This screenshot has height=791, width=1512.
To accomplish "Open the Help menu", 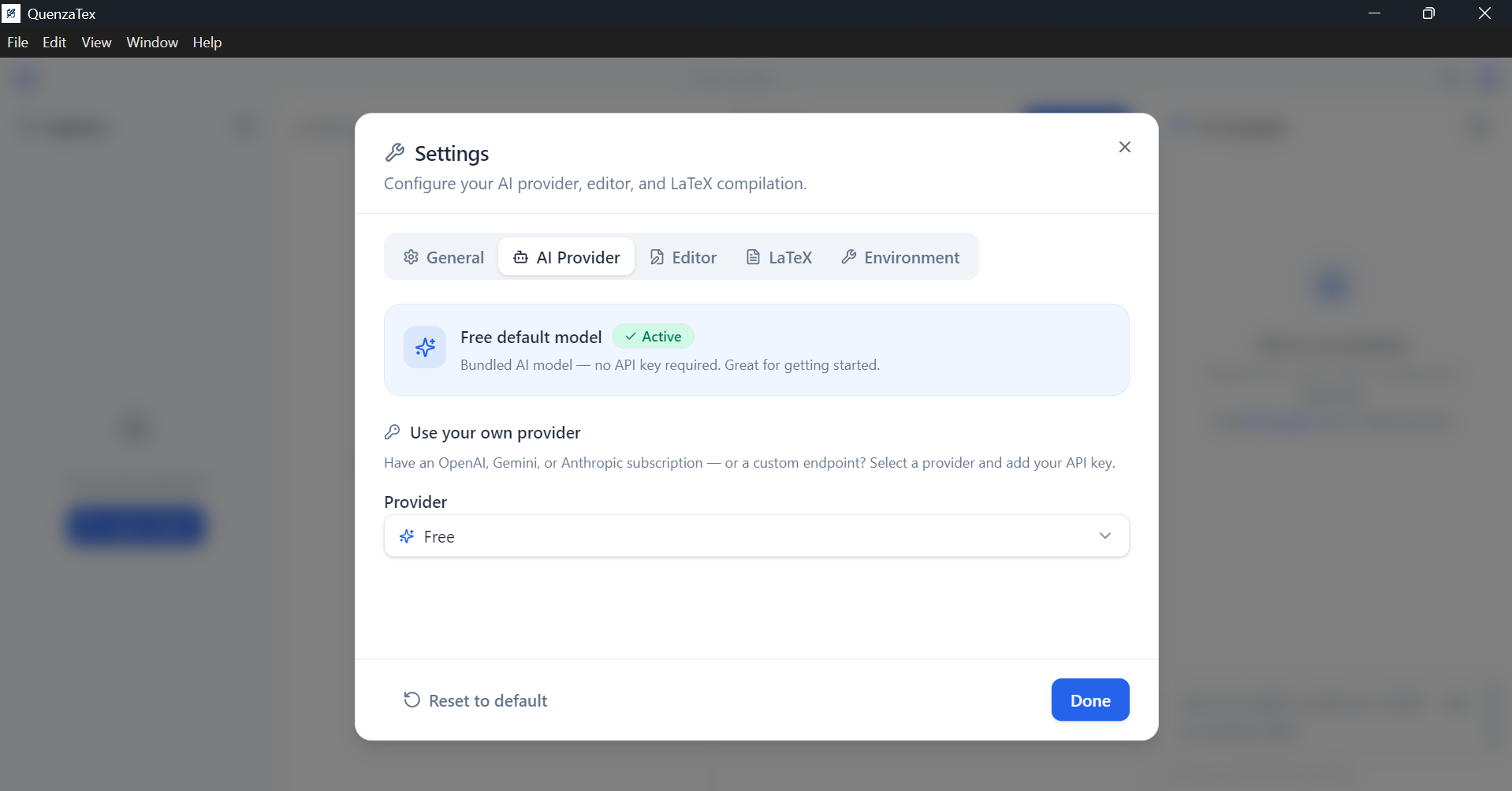I will pyautogui.click(x=207, y=43).
